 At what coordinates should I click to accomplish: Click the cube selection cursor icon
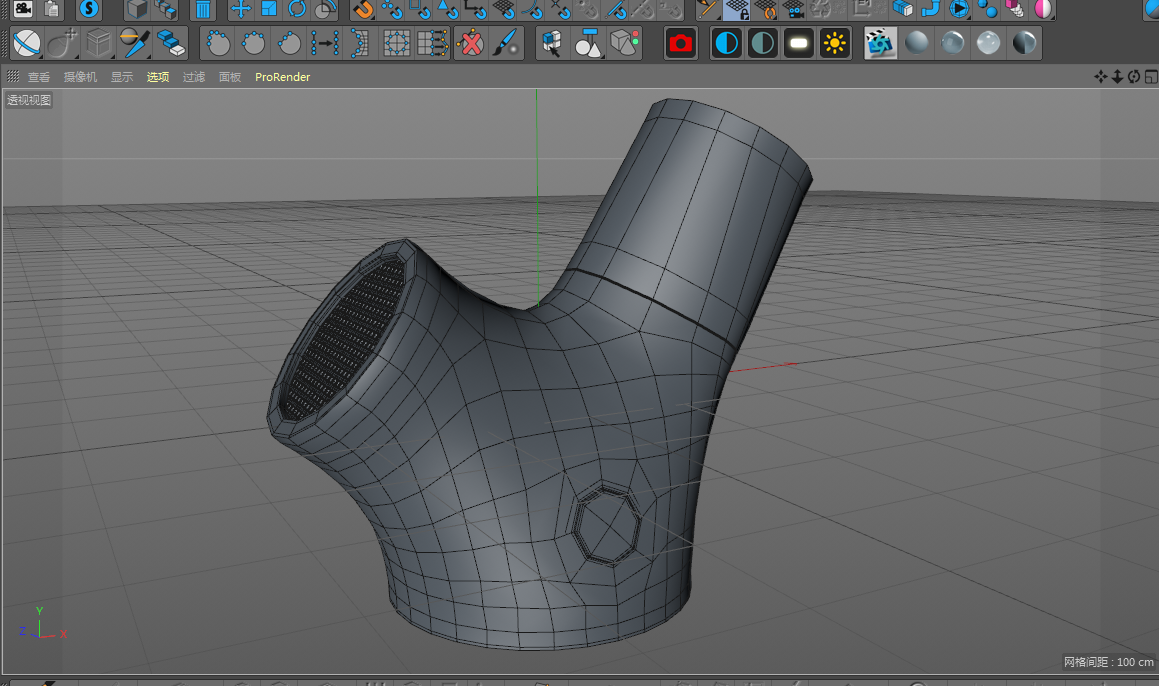(551, 44)
